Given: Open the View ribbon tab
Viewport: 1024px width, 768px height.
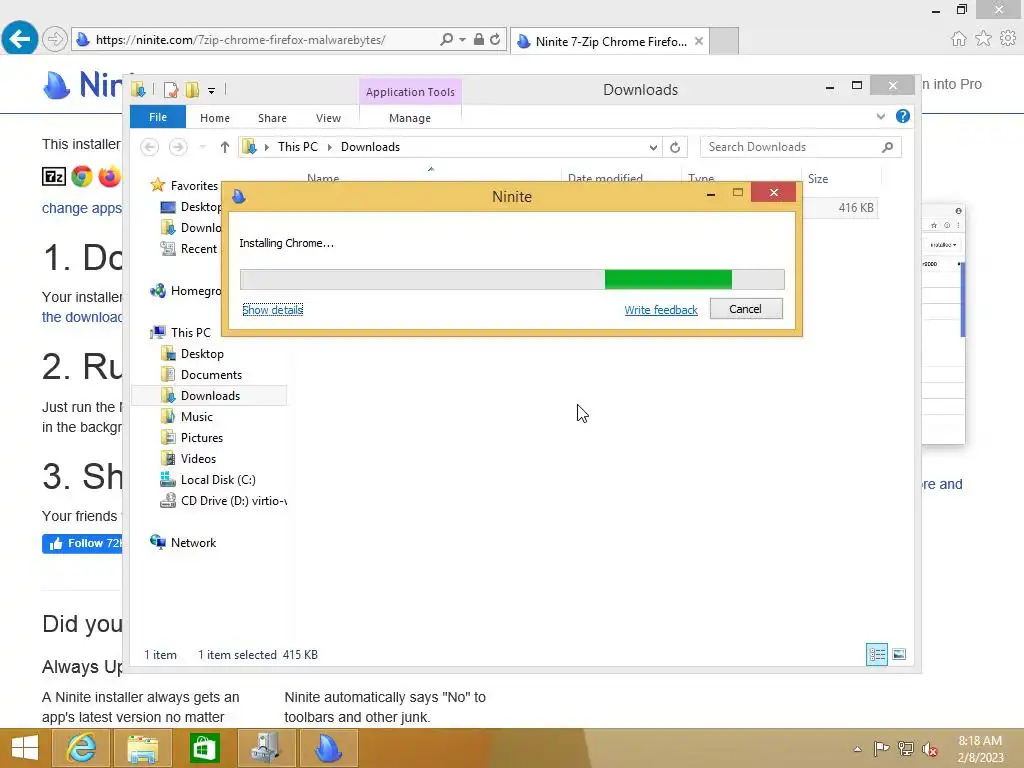Looking at the screenshot, I should click(x=328, y=118).
